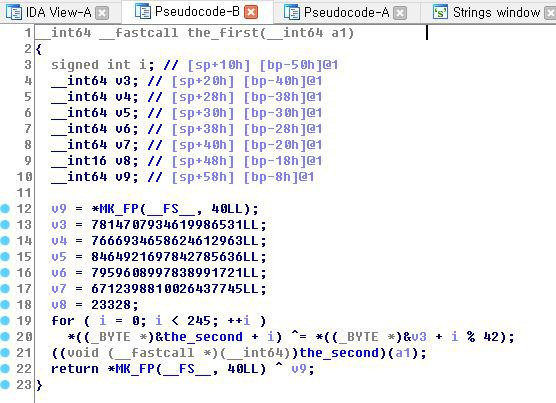This screenshot has width=556, height=403.
Task: Click declaration of __int16 v8
Action: click(x=95, y=161)
